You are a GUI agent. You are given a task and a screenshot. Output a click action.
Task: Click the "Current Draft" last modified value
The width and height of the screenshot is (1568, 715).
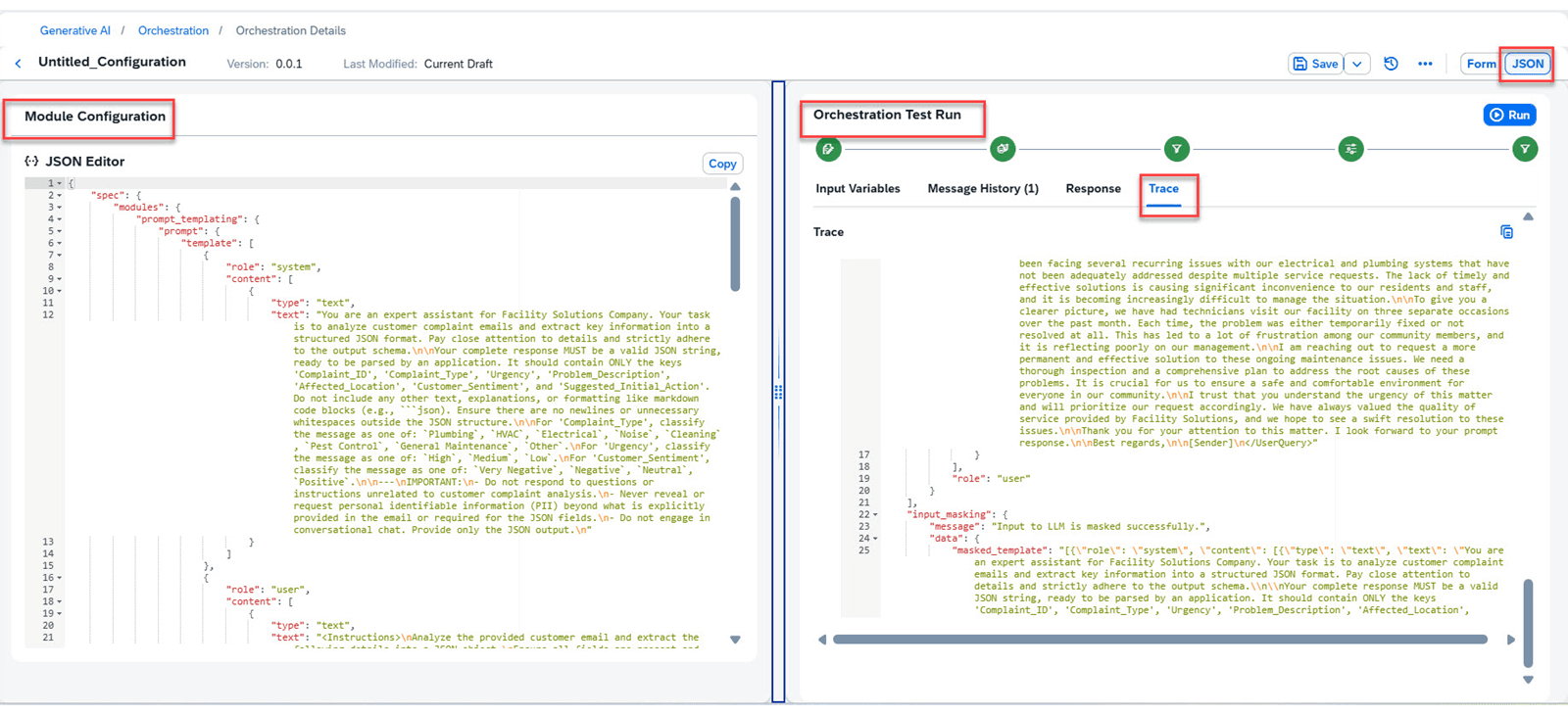coord(458,64)
